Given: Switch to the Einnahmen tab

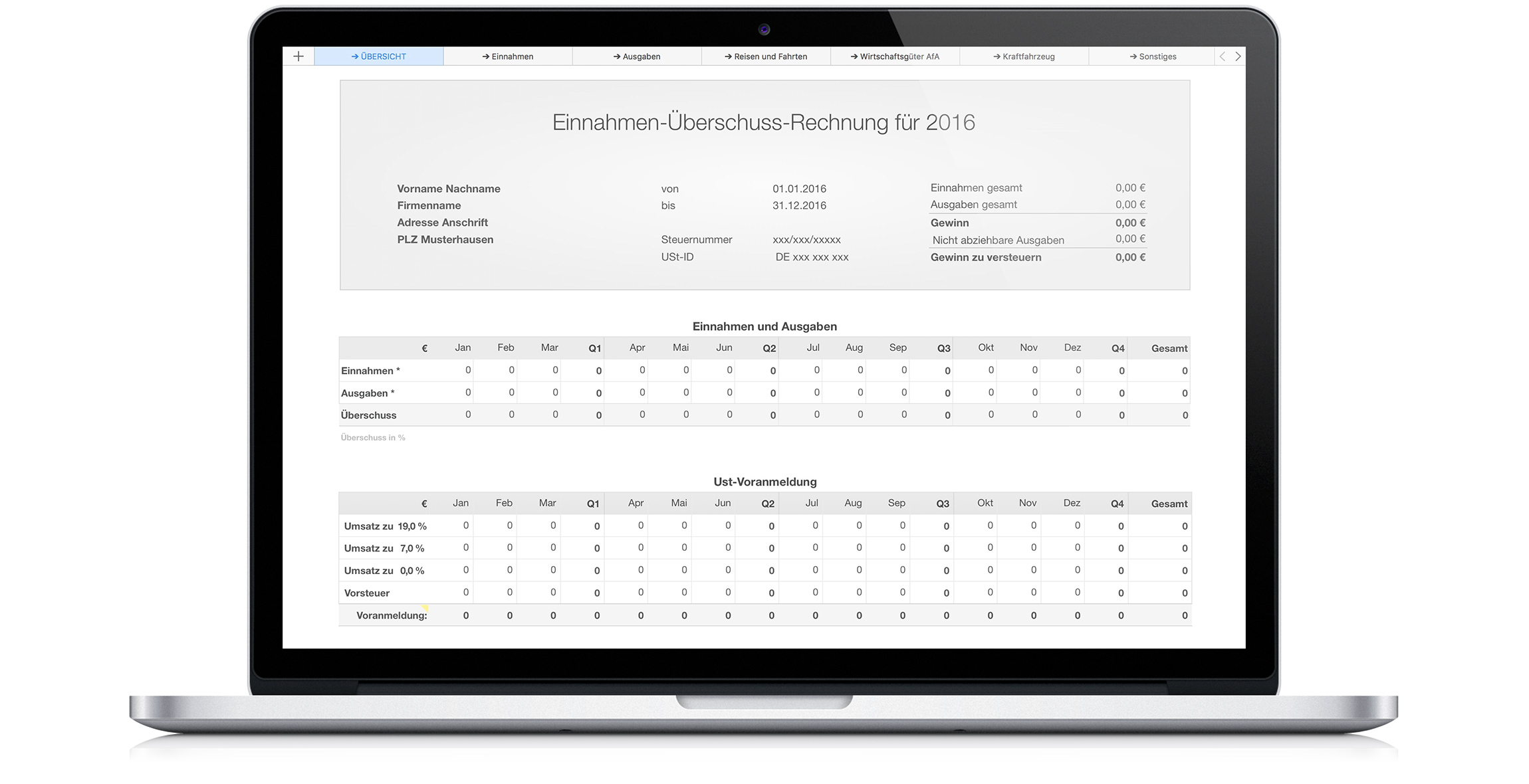Looking at the screenshot, I should pos(508,56).
